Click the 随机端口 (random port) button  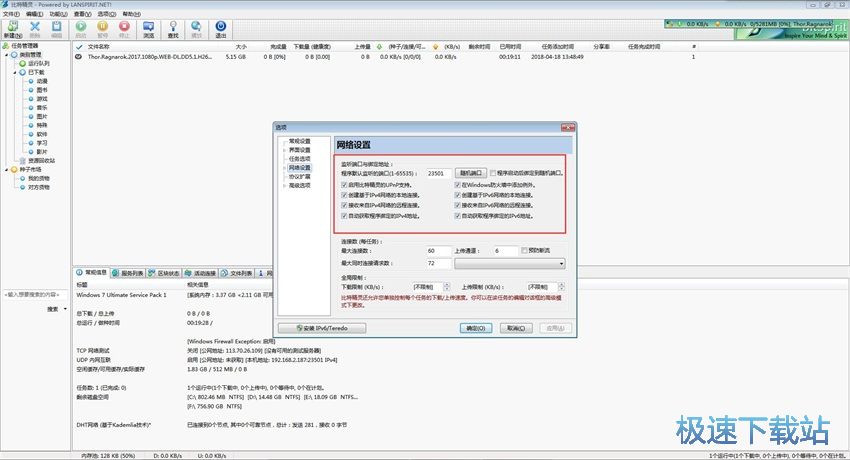(x=471, y=173)
